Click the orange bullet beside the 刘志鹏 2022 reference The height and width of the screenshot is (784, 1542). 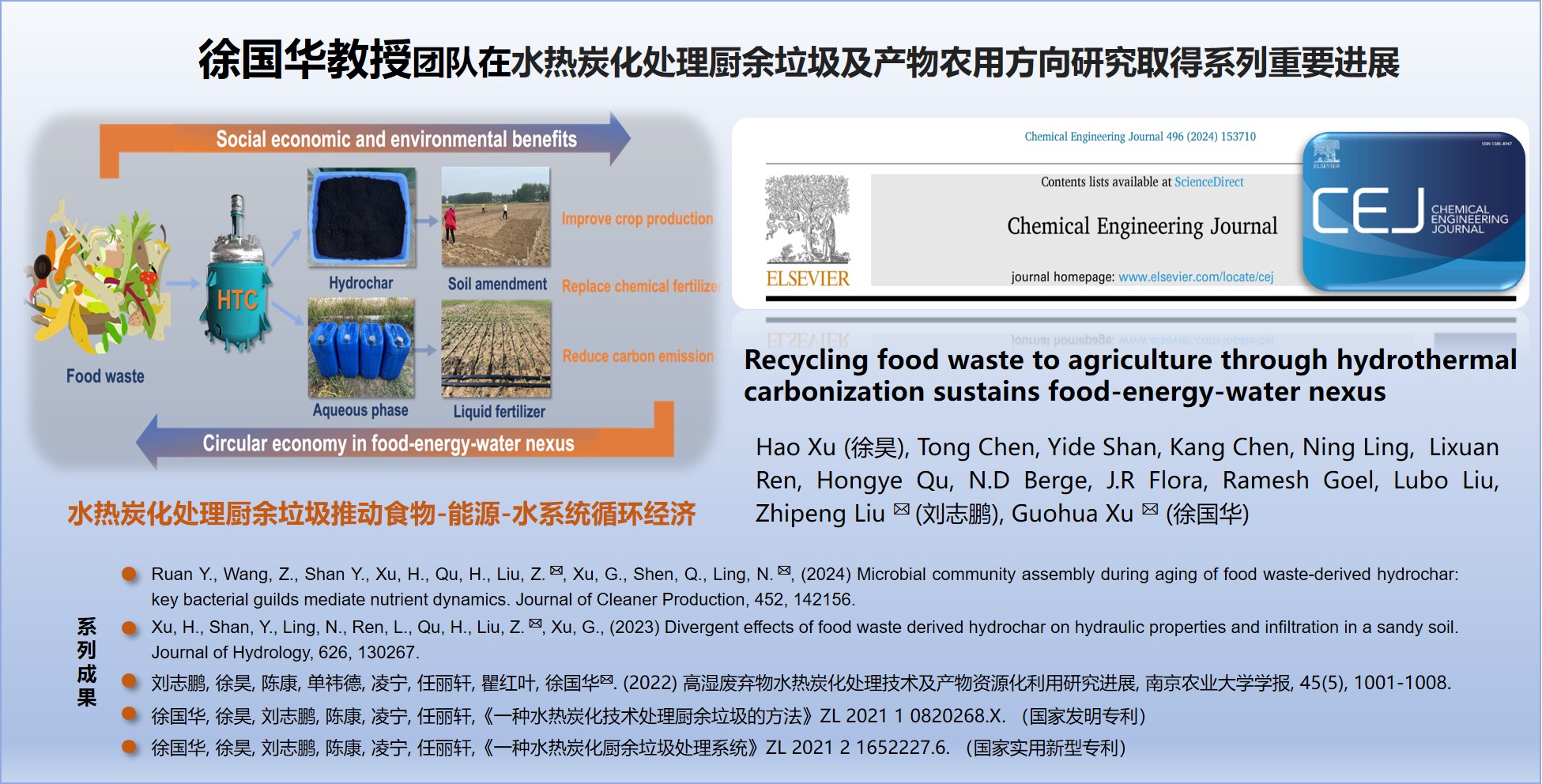pos(130,681)
